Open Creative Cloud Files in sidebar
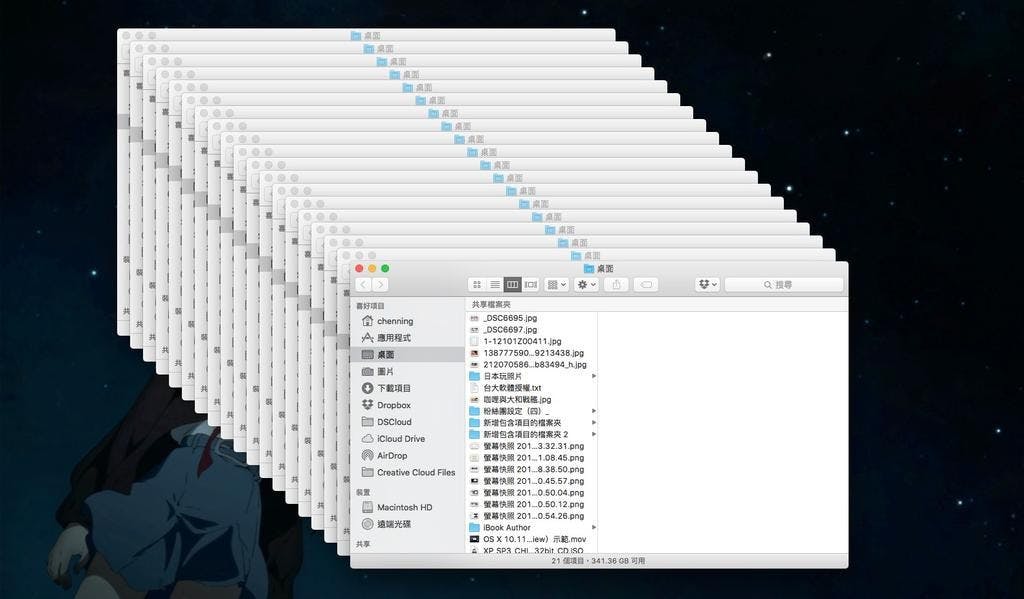The height and width of the screenshot is (599, 1024). tap(408, 472)
